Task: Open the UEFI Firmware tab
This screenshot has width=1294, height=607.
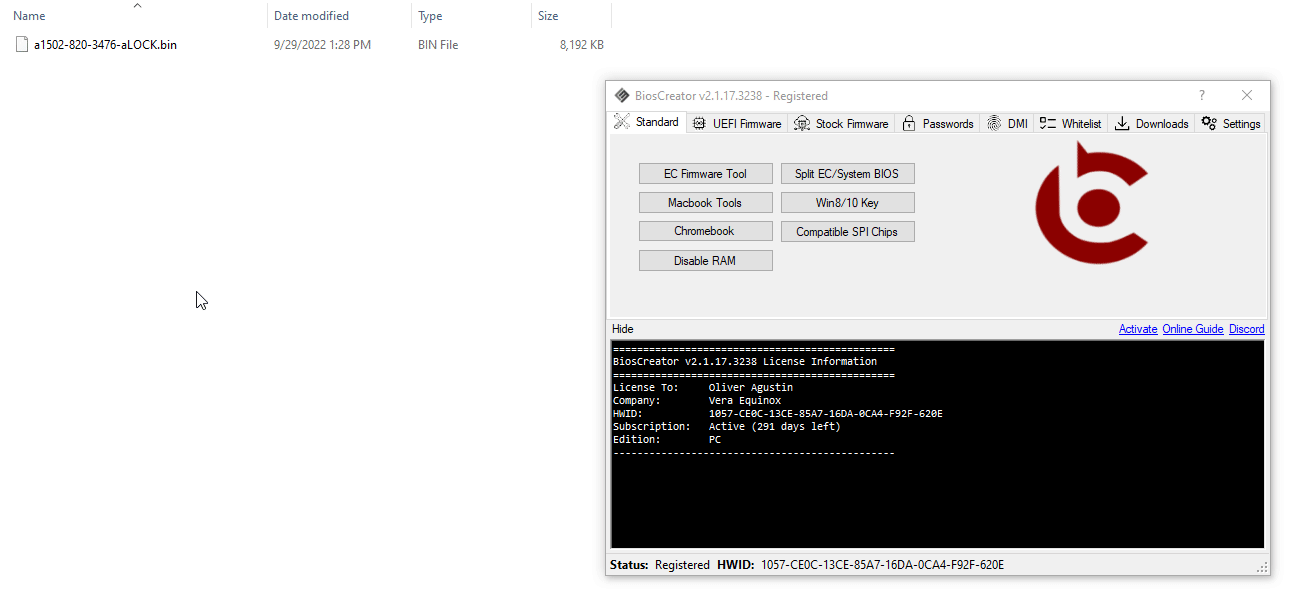Action: coord(737,124)
